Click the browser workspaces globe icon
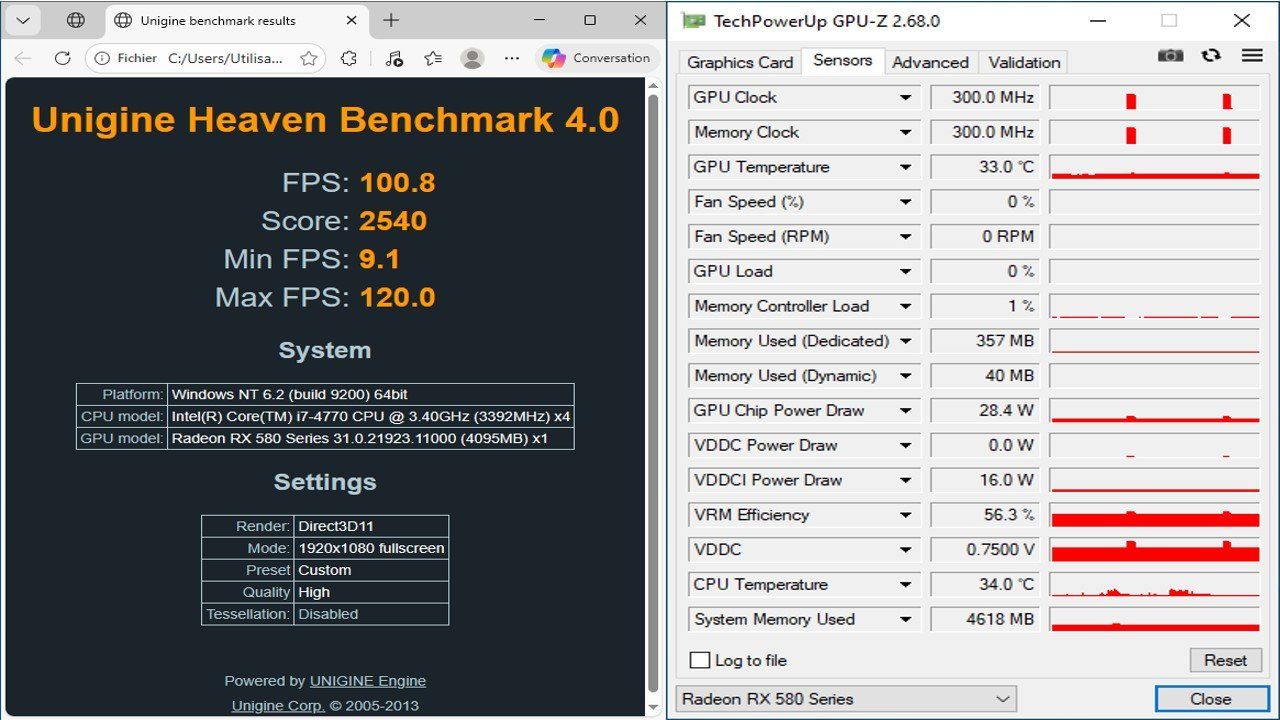The width and height of the screenshot is (1280, 720). [x=75, y=20]
